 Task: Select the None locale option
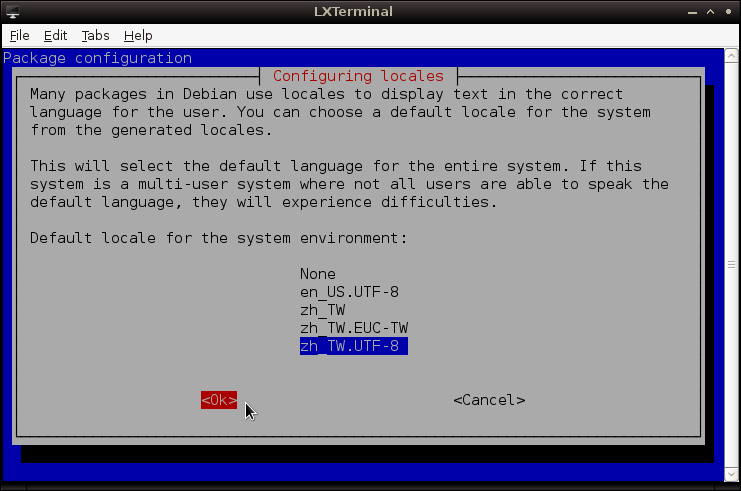[x=317, y=274]
